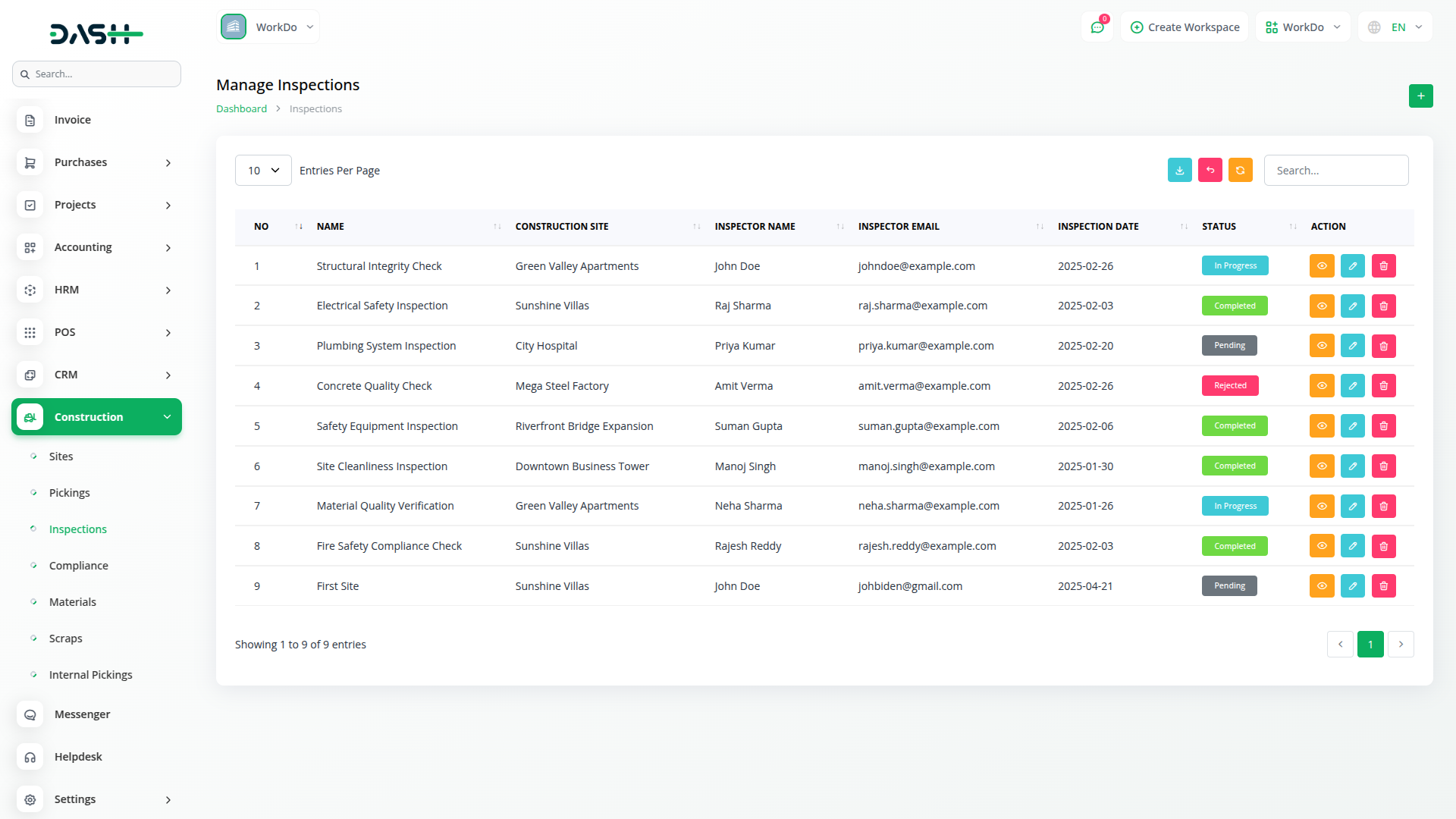Open the Sites submenu item
This screenshot has width=1456, height=819.
(61, 457)
